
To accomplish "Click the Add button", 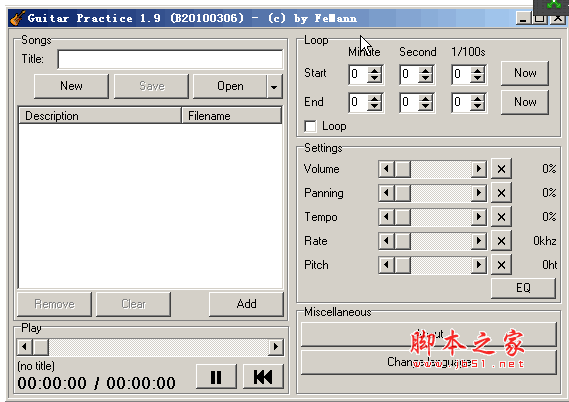I will (246, 304).
